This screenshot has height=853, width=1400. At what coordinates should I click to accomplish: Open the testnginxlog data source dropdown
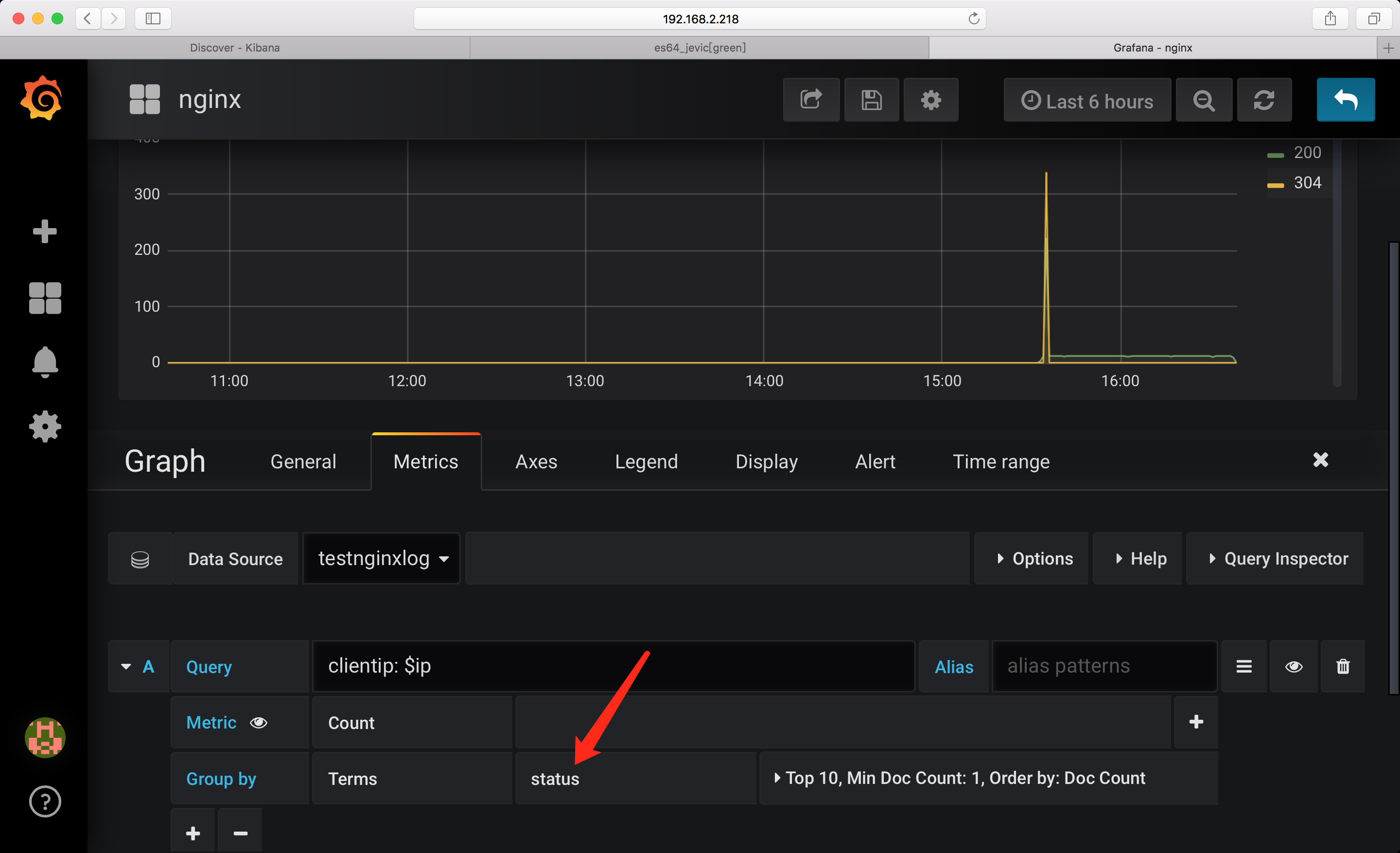[x=382, y=559]
